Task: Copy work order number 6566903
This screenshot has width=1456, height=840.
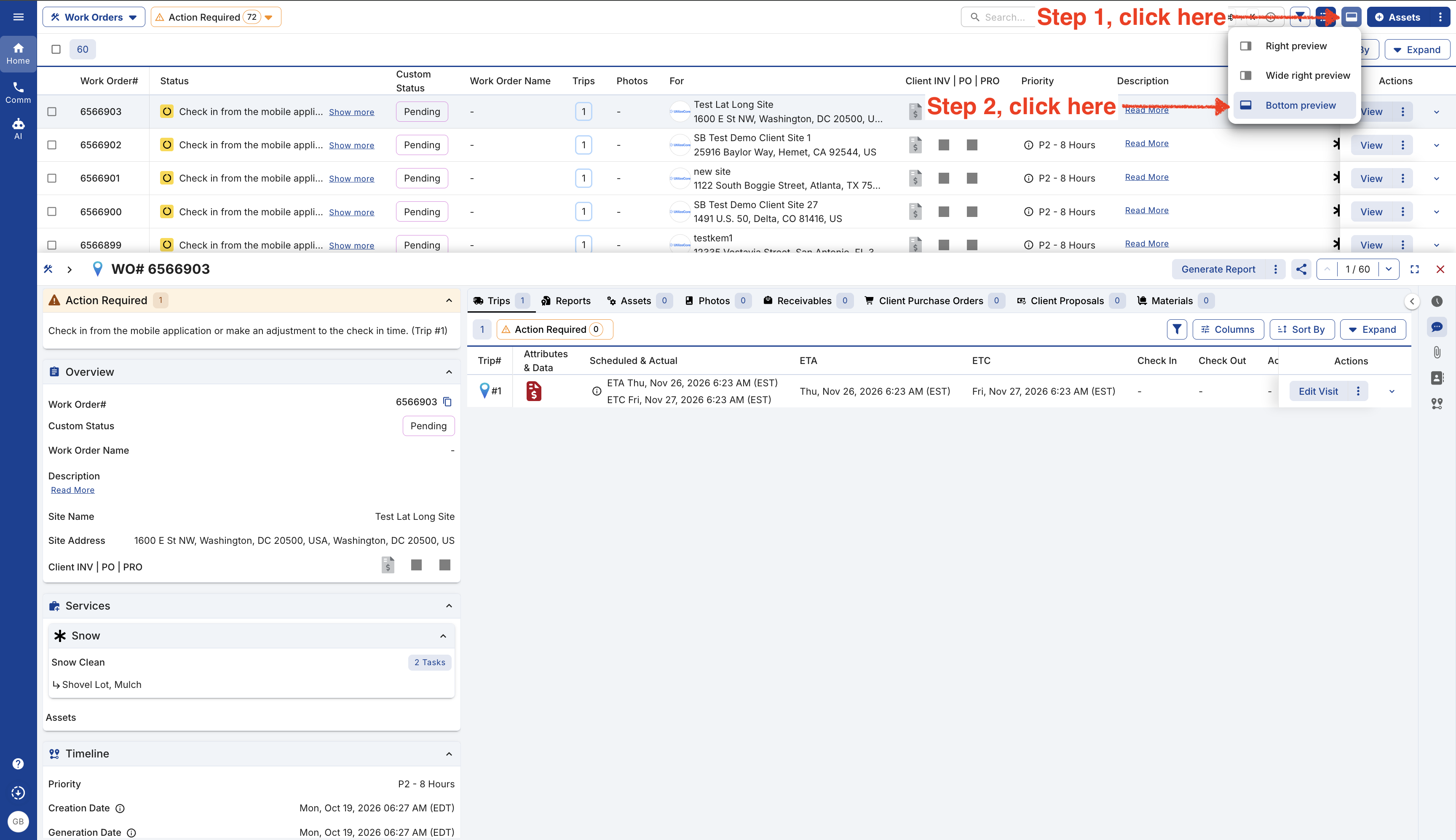Action: point(447,401)
